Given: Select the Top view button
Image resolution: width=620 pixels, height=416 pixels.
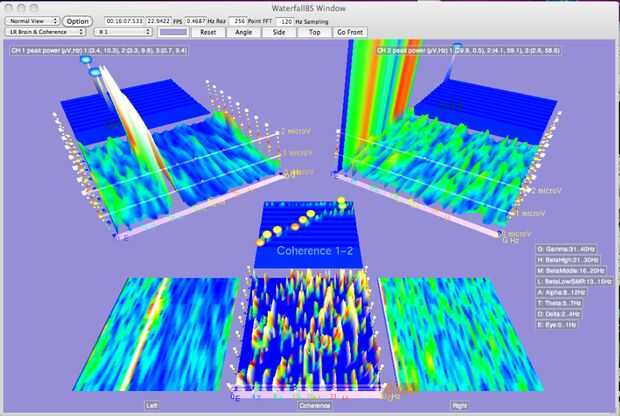Looking at the screenshot, I should (314, 32).
